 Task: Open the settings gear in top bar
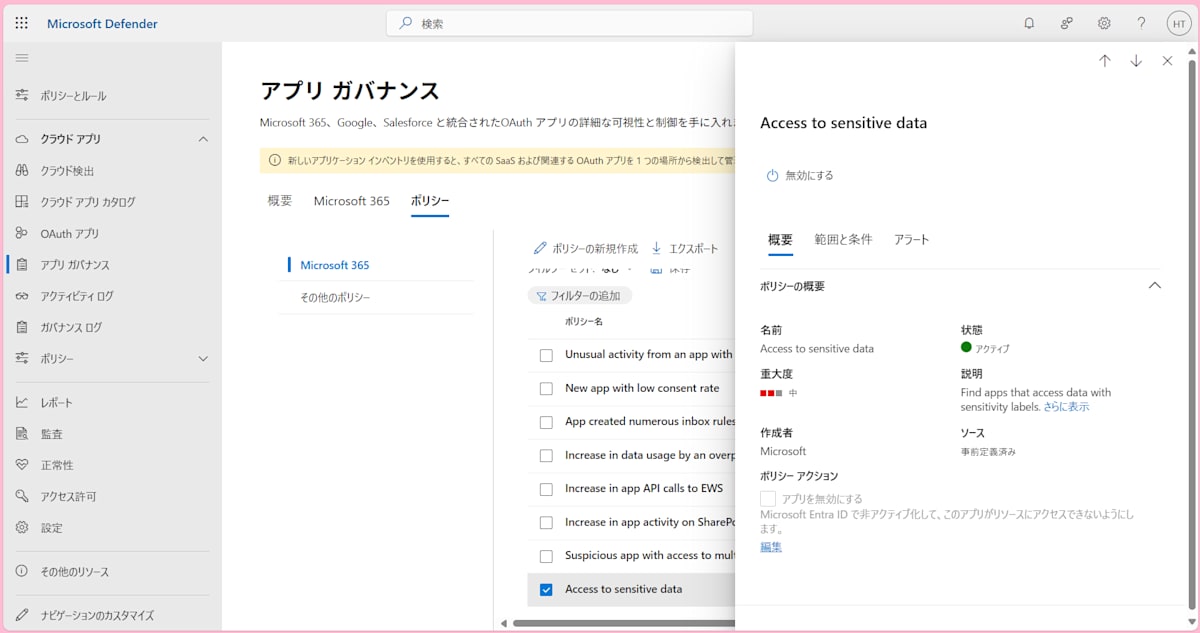point(1104,23)
